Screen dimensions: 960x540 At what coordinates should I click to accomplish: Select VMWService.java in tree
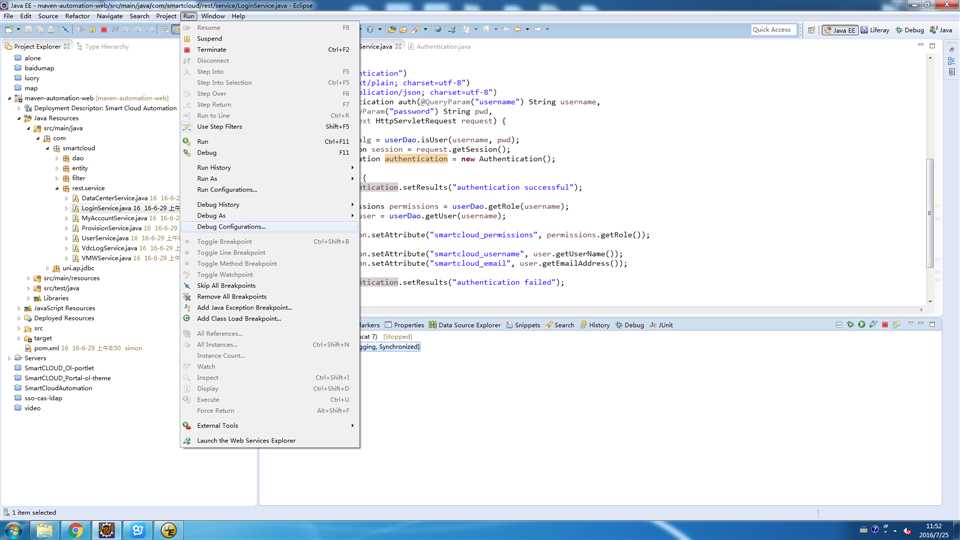[x=106, y=258]
